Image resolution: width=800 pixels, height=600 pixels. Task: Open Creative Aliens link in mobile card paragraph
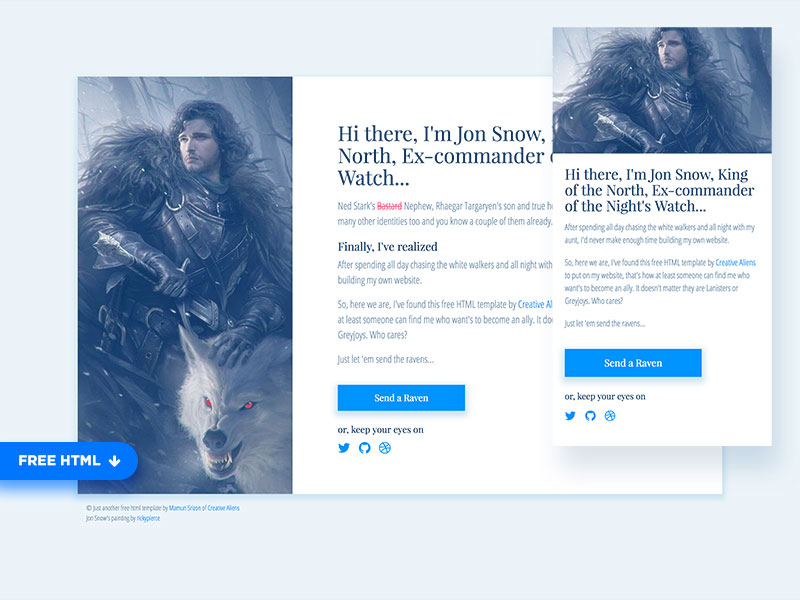pyautogui.click(x=735, y=263)
